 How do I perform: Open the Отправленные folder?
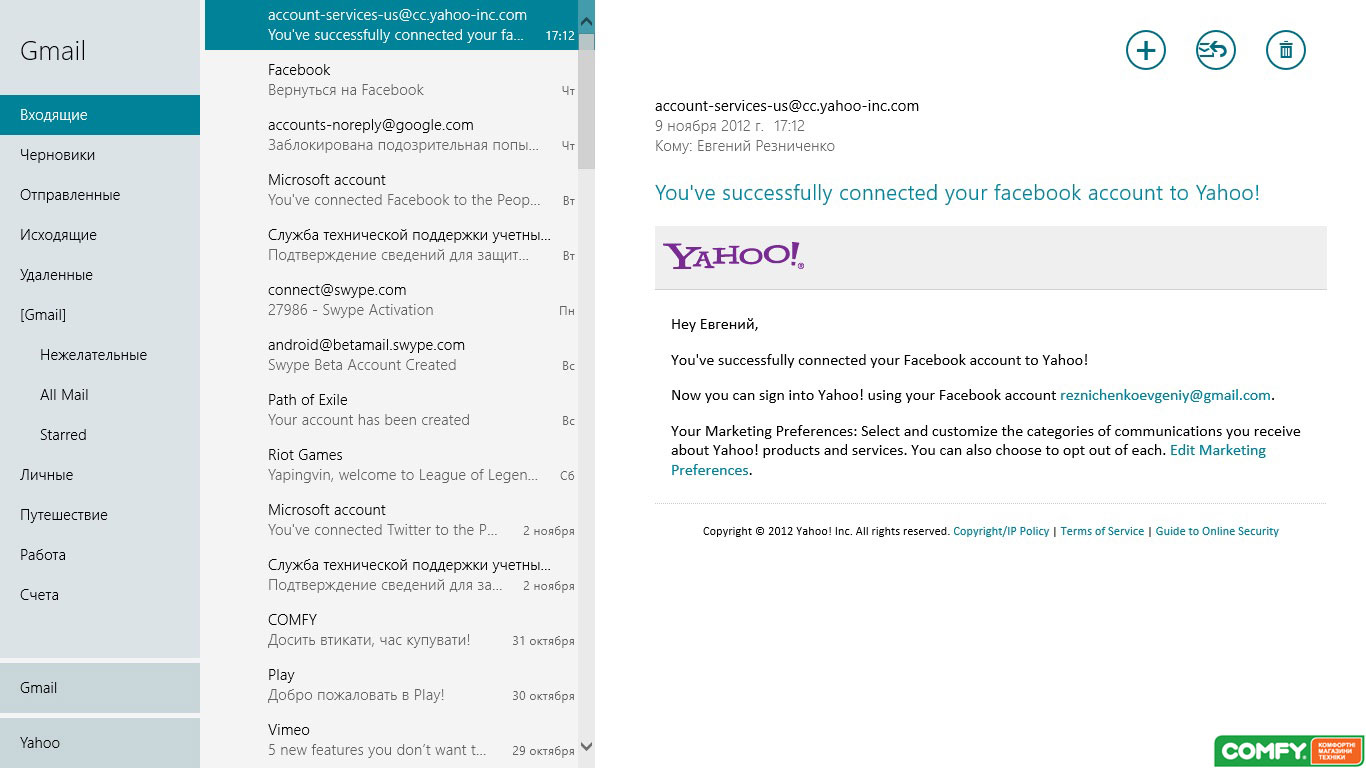point(100,195)
